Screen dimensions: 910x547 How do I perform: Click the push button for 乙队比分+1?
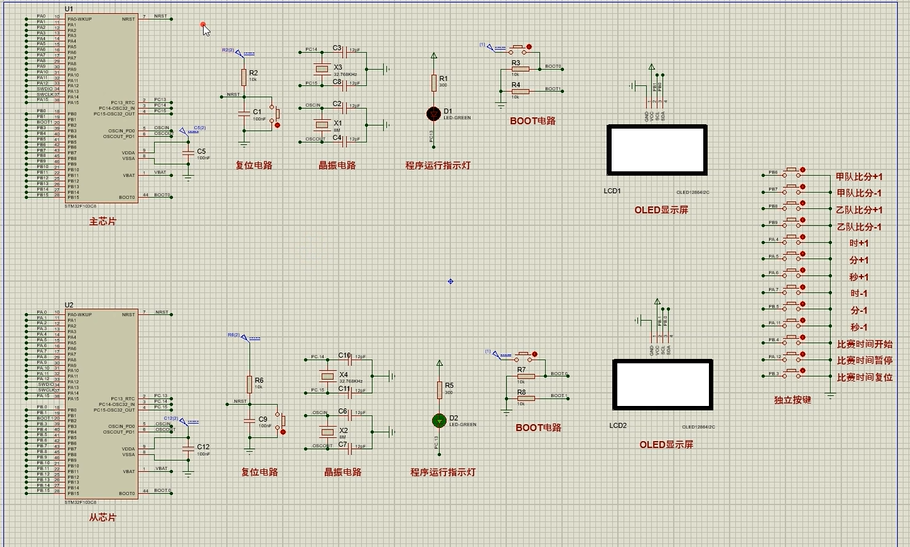coord(792,206)
